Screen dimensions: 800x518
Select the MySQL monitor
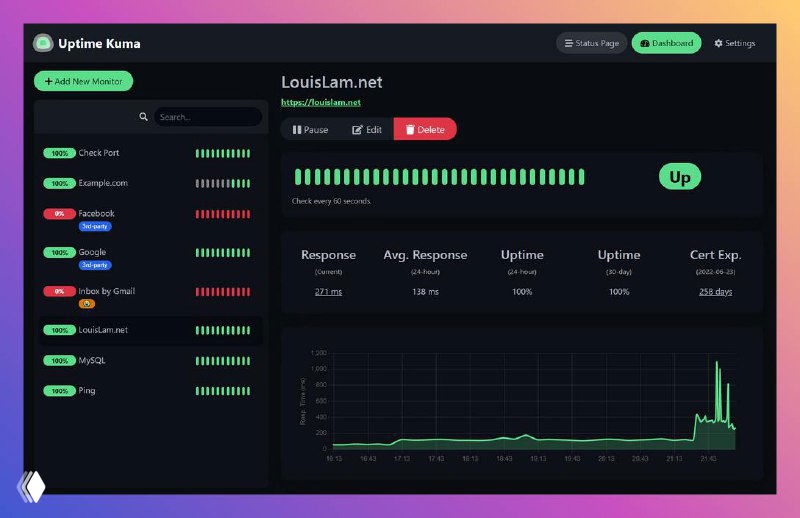pyautogui.click(x=151, y=361)
